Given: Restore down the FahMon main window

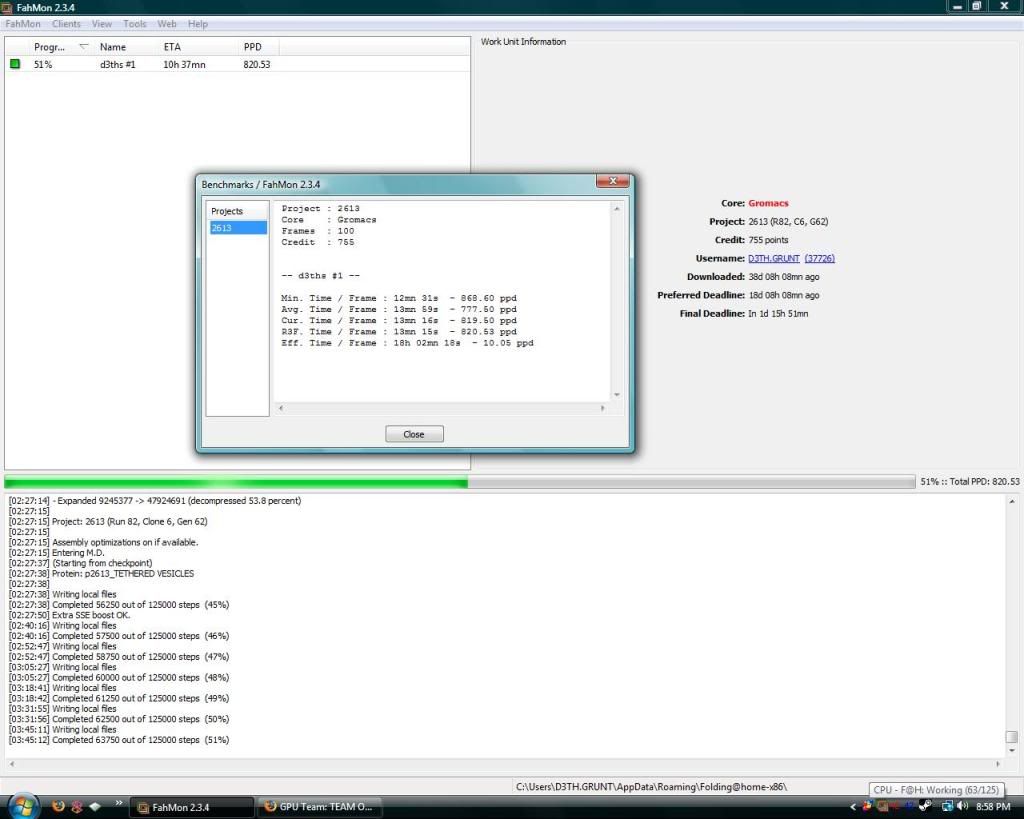Looking at the screenshot, I should (977, 6).
